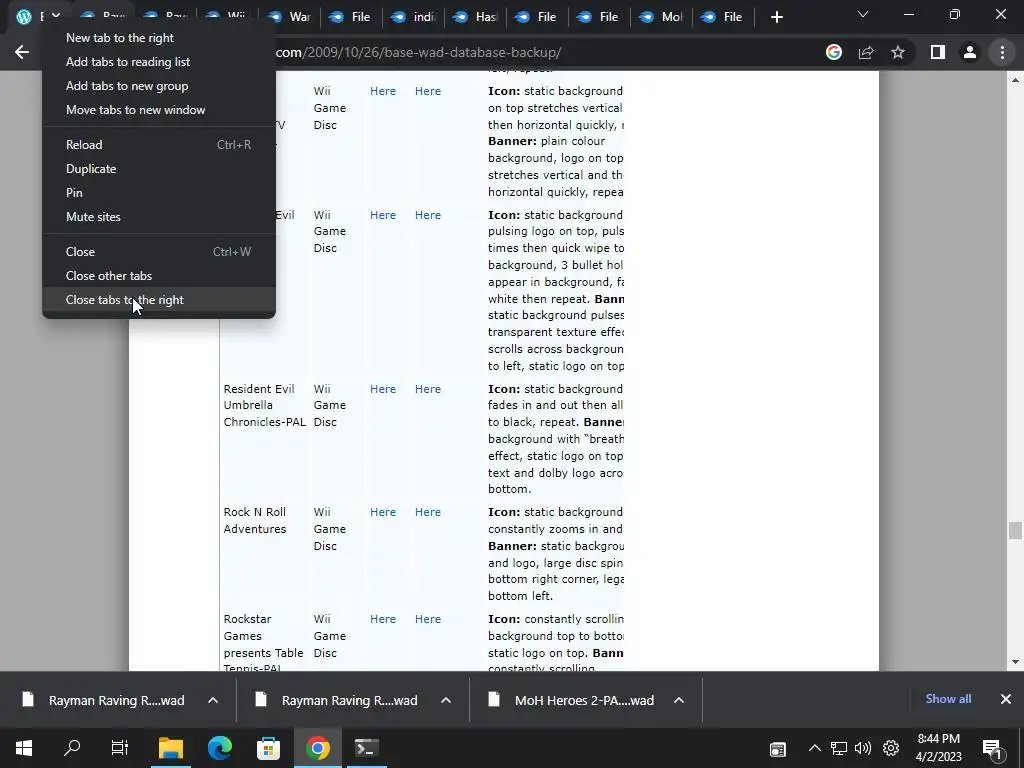Open Microsoft Store from taskbar
1024x768 pixels.
point(268,748)
